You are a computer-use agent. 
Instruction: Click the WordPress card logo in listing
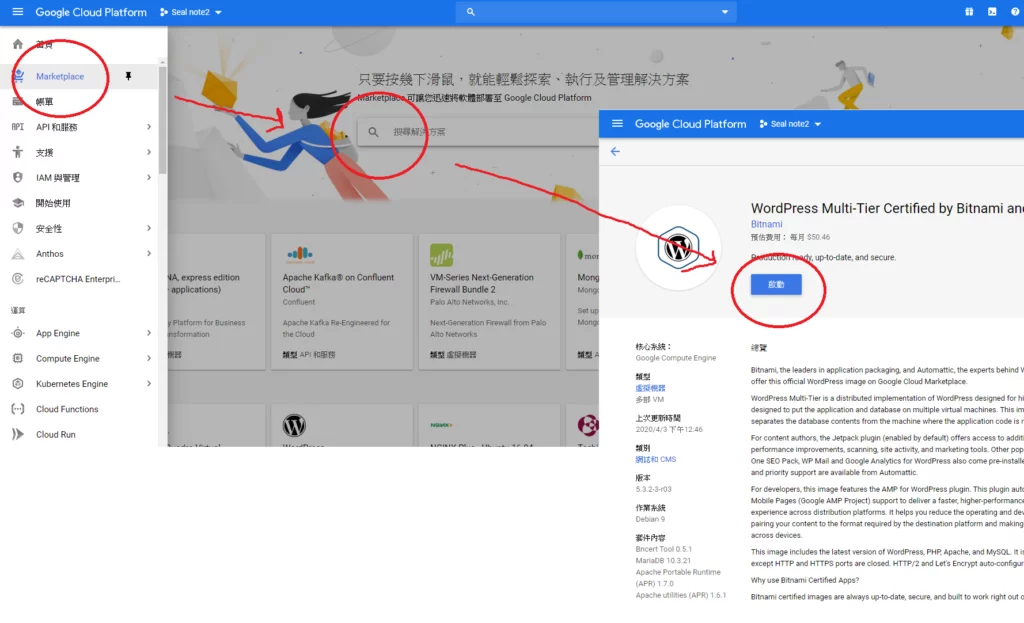click(x=294, y=425)
